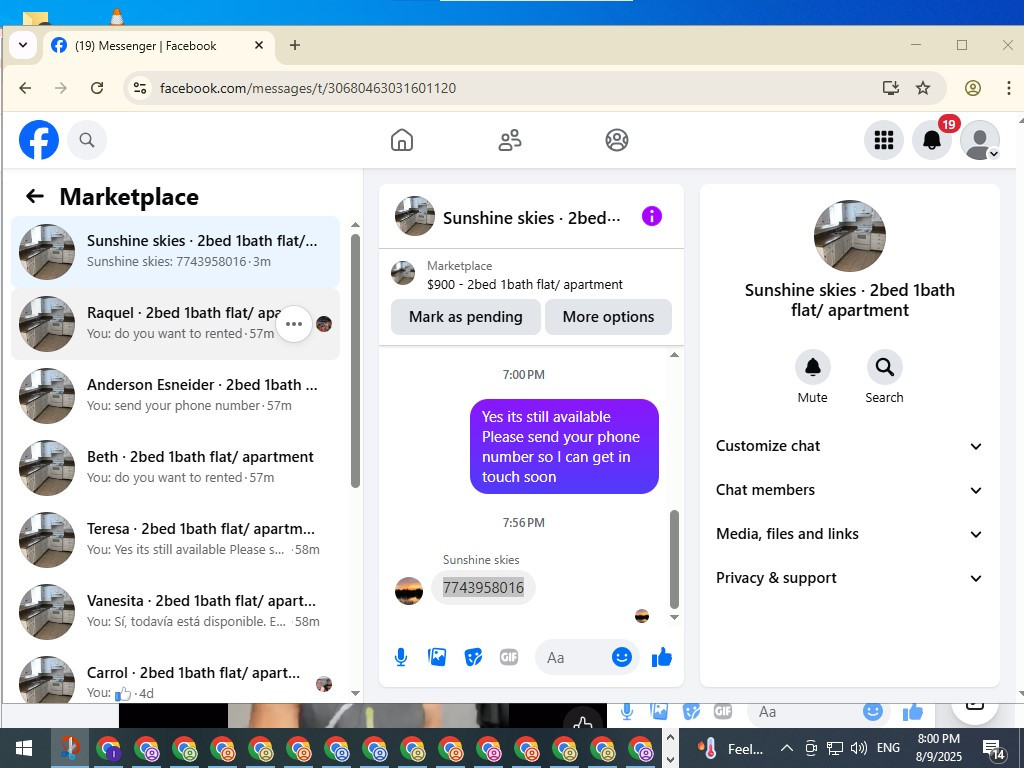Open network icon in system tray
This screenshot has height=768, width=1024.
[835, 748]
